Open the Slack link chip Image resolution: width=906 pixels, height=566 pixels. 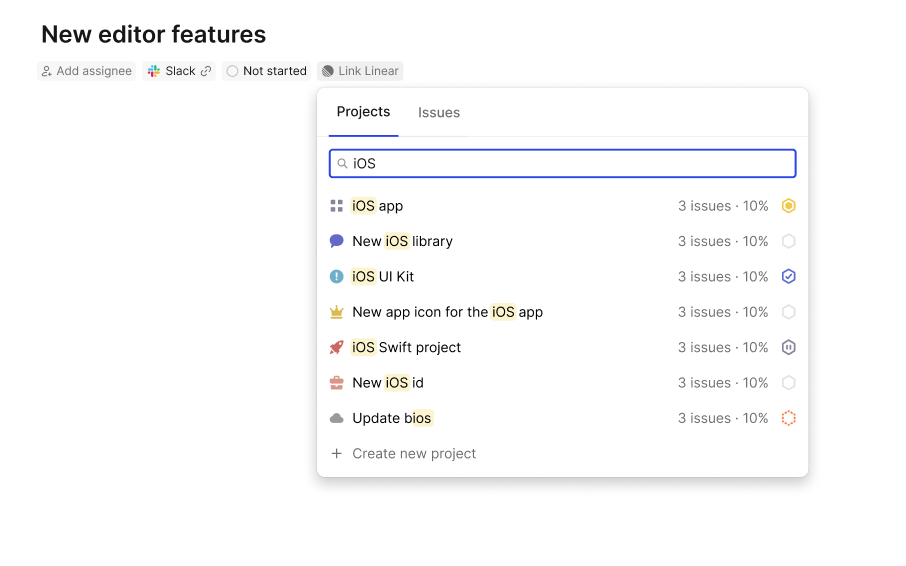(x=179, y=71)
